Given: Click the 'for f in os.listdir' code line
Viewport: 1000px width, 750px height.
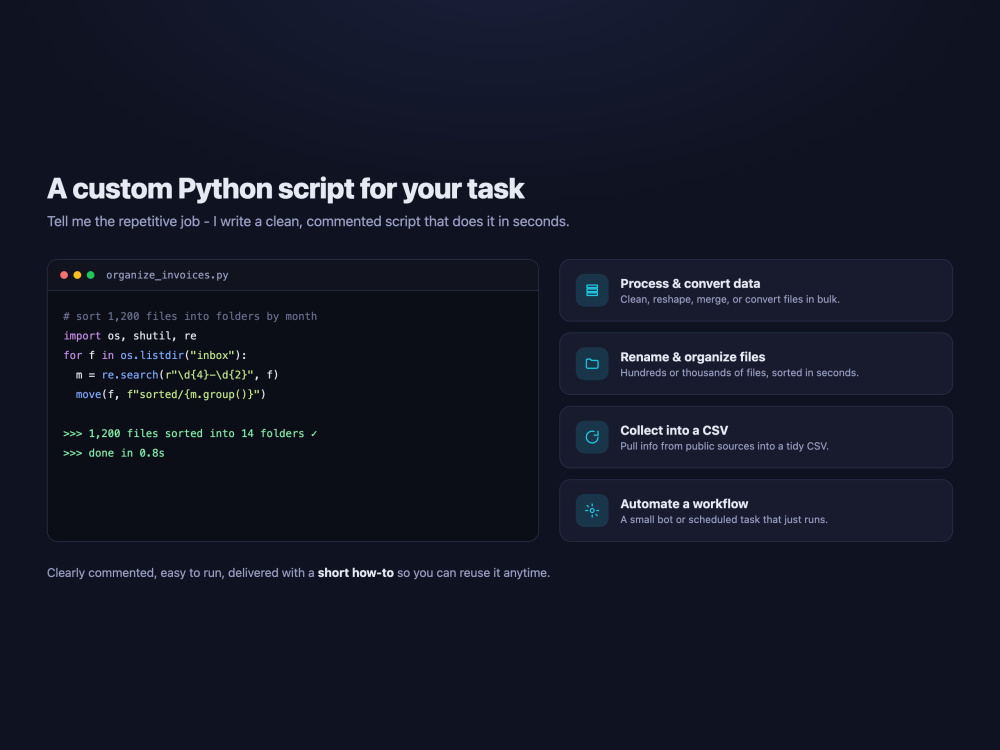Looking at the screenshot, I should click(155, 355).
